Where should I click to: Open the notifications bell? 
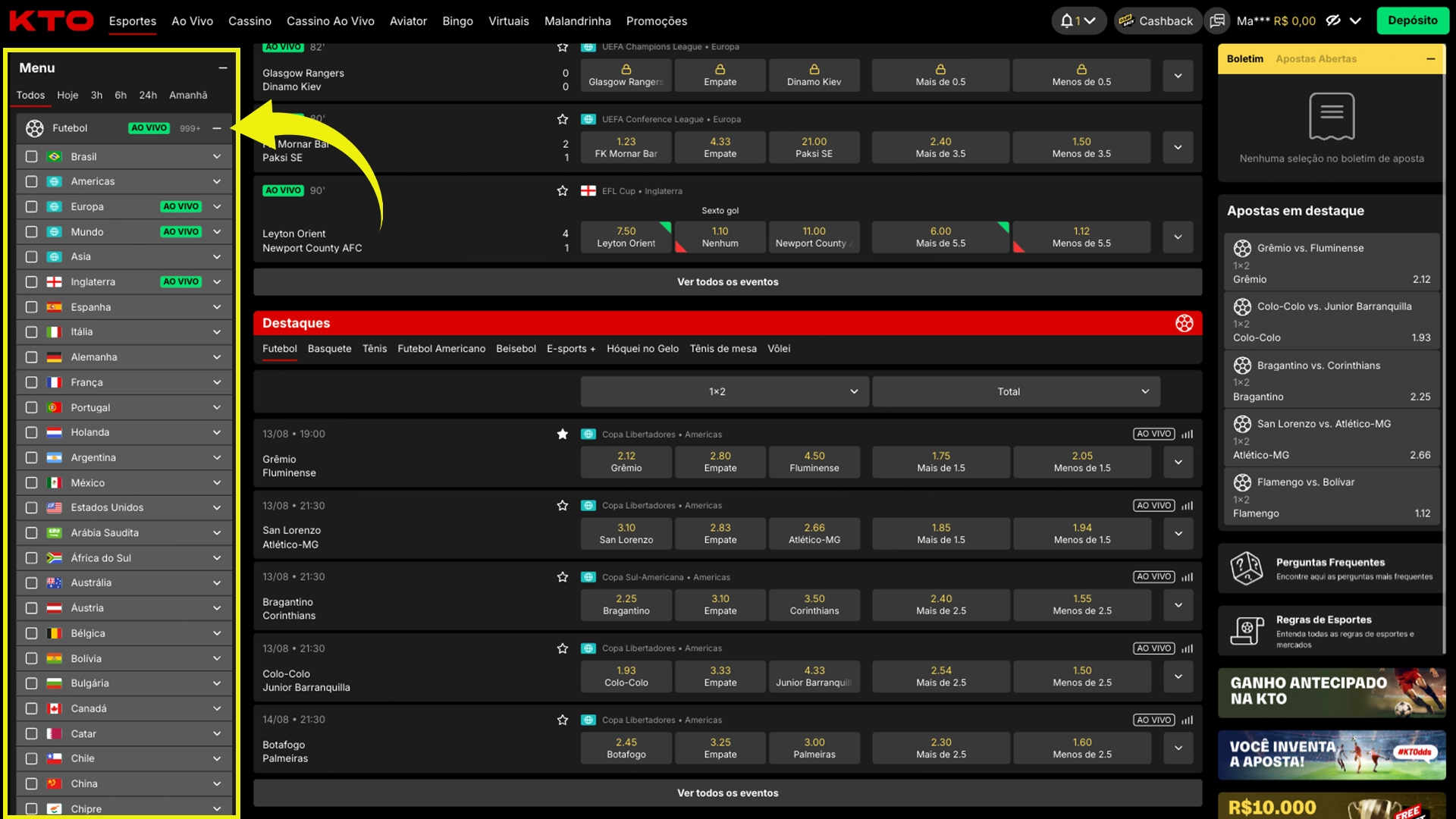point(1066,20)
